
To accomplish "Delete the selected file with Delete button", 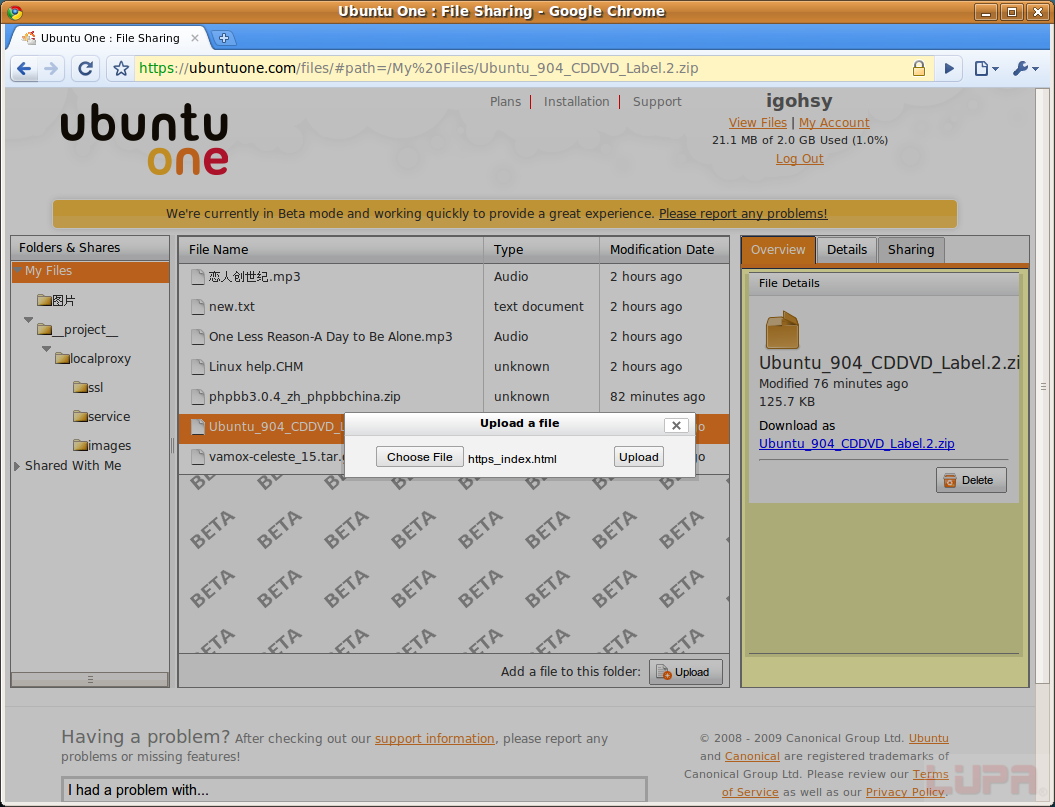I will (x=971, y=480).
